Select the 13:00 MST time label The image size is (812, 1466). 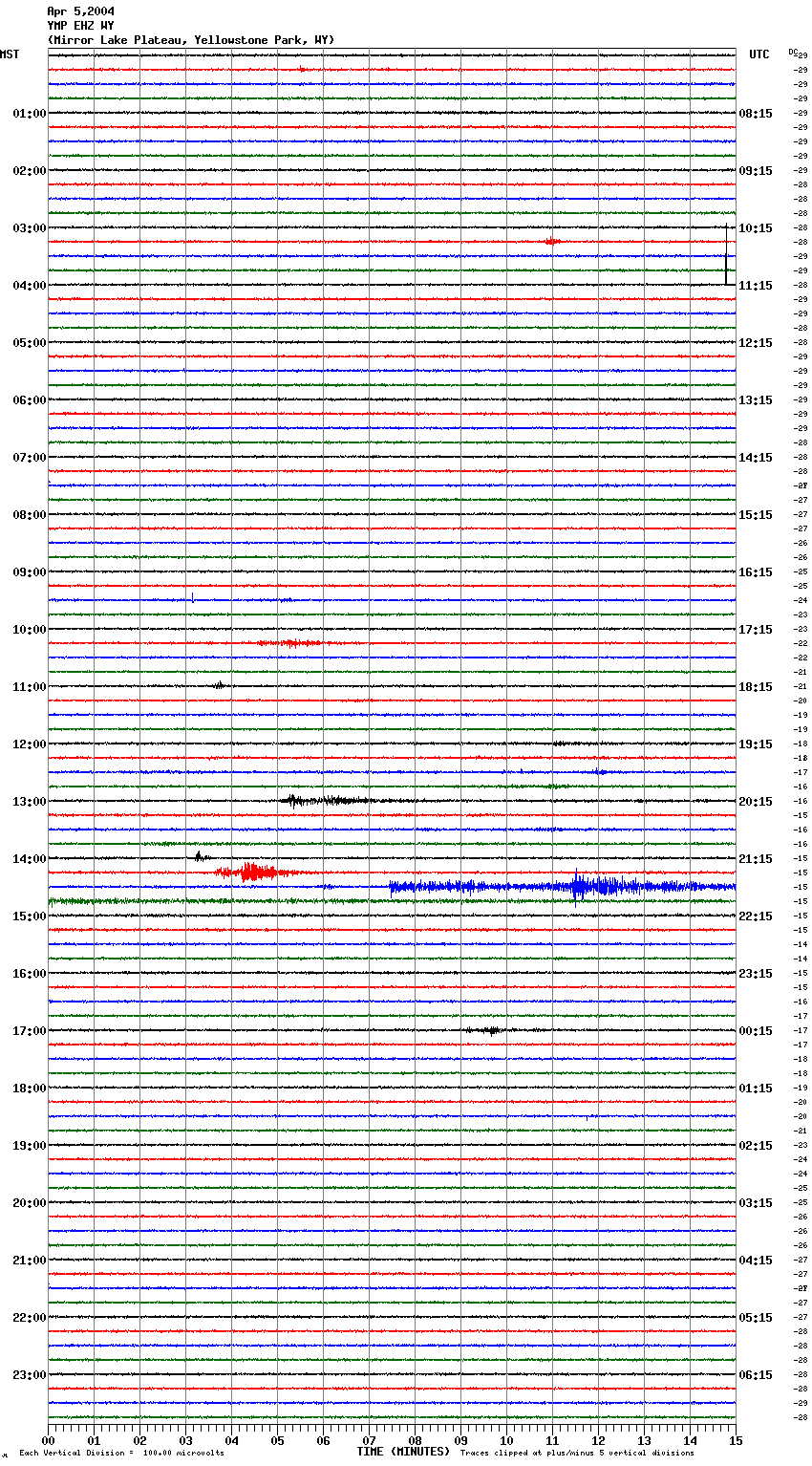(30, 802)
